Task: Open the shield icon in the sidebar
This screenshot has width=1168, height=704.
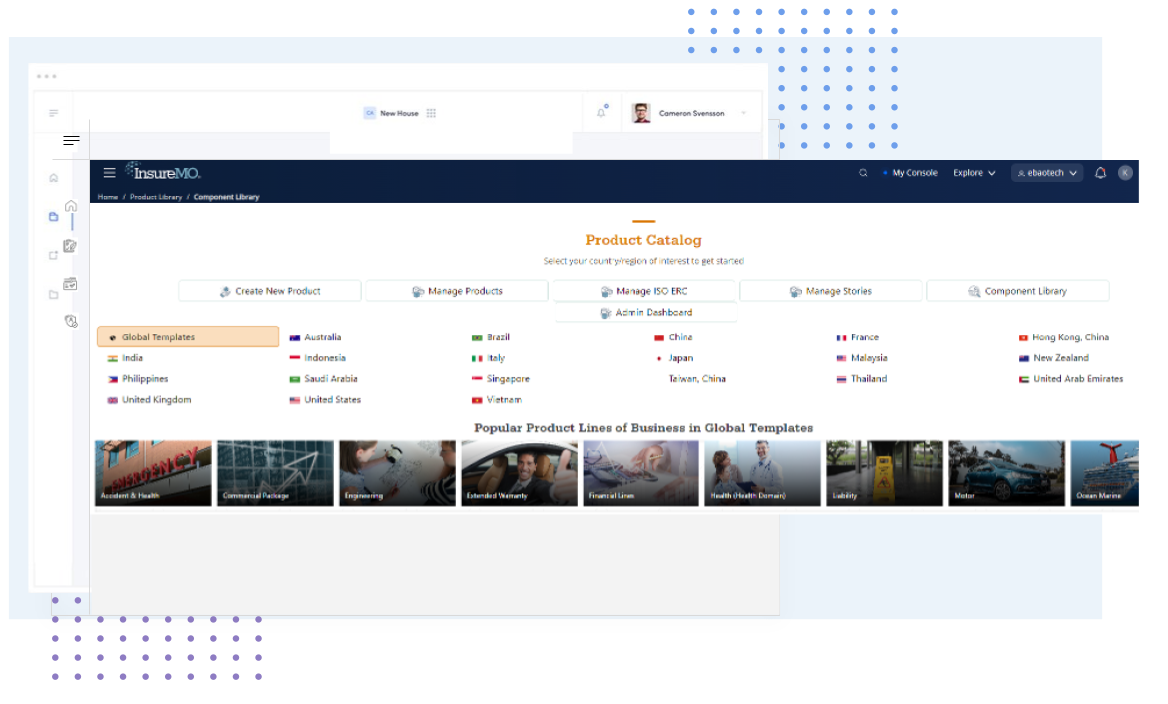Action: coord(71,321)
